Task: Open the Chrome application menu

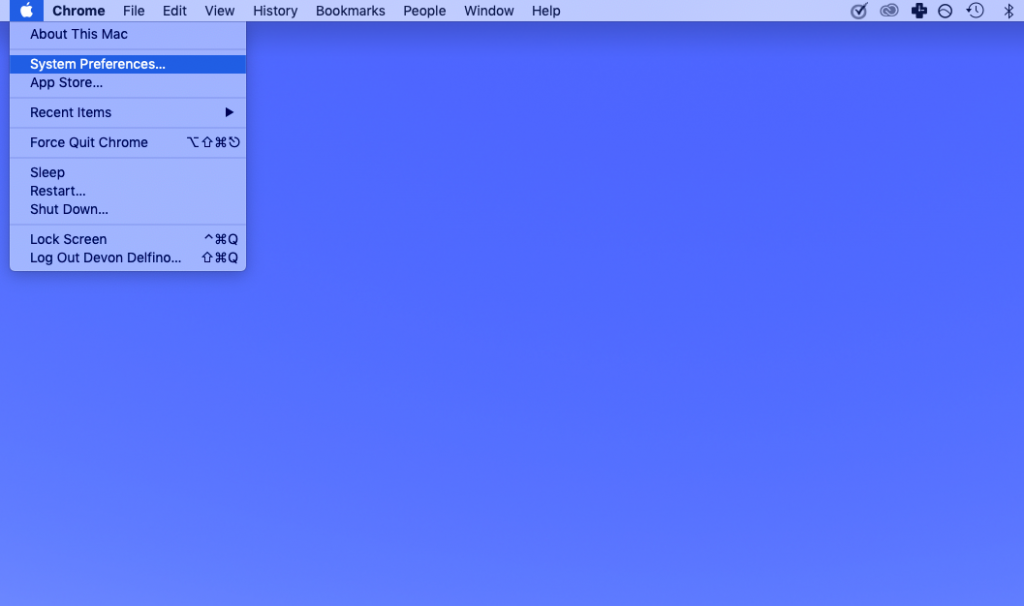Action: pyautogui.click(x=78, y=10)
